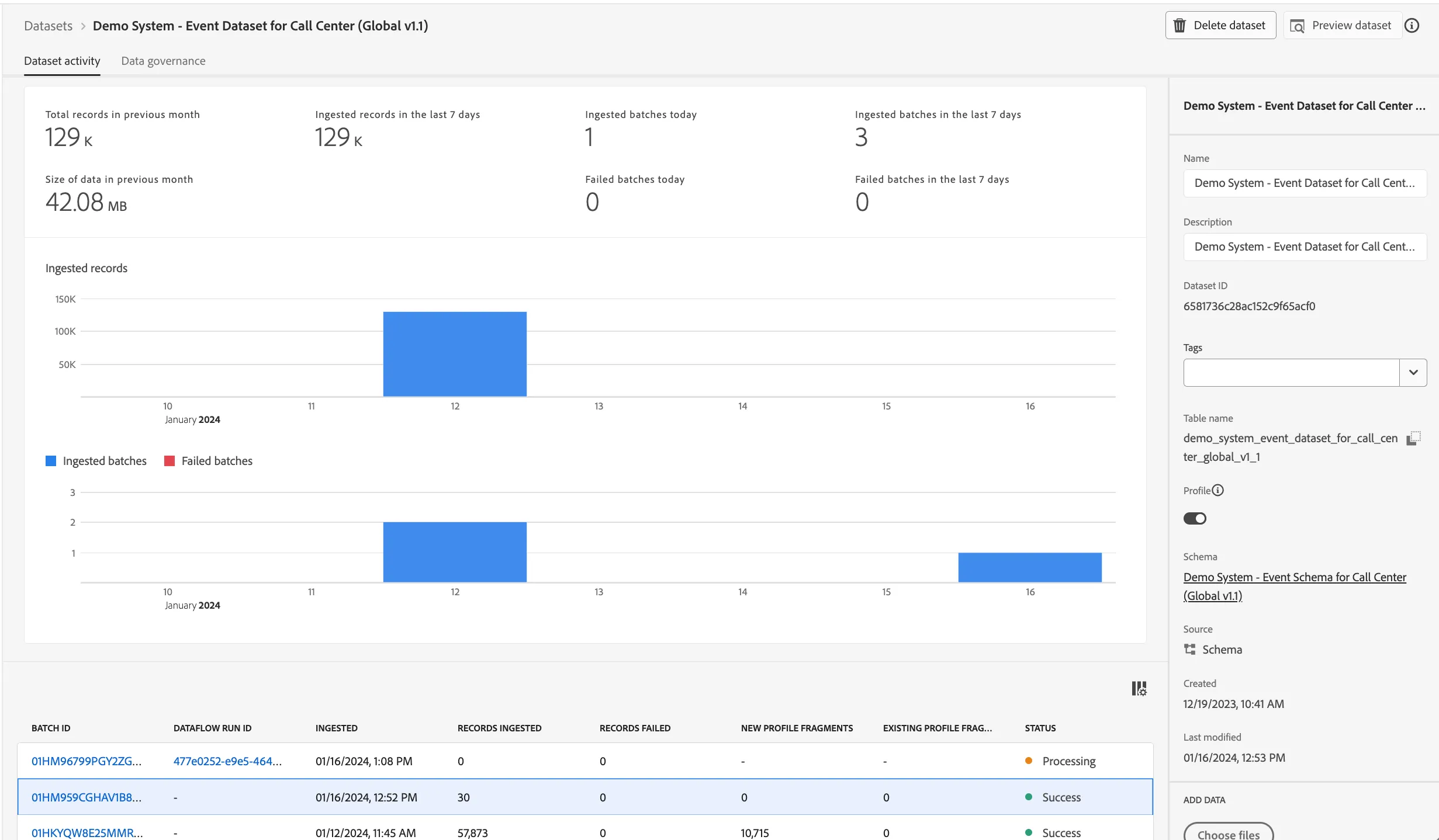Open batch 01HM96799PGY2ZG...
This screenshot has height=840, width=1439.
click(87, 761)
